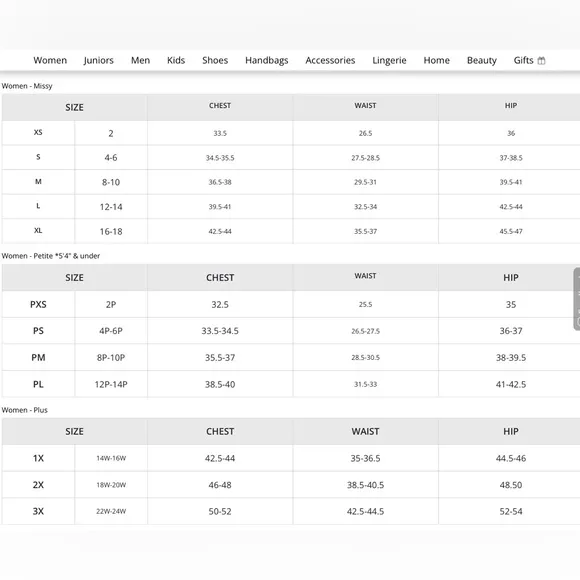Open the Shoes category

tap(215, 60)
